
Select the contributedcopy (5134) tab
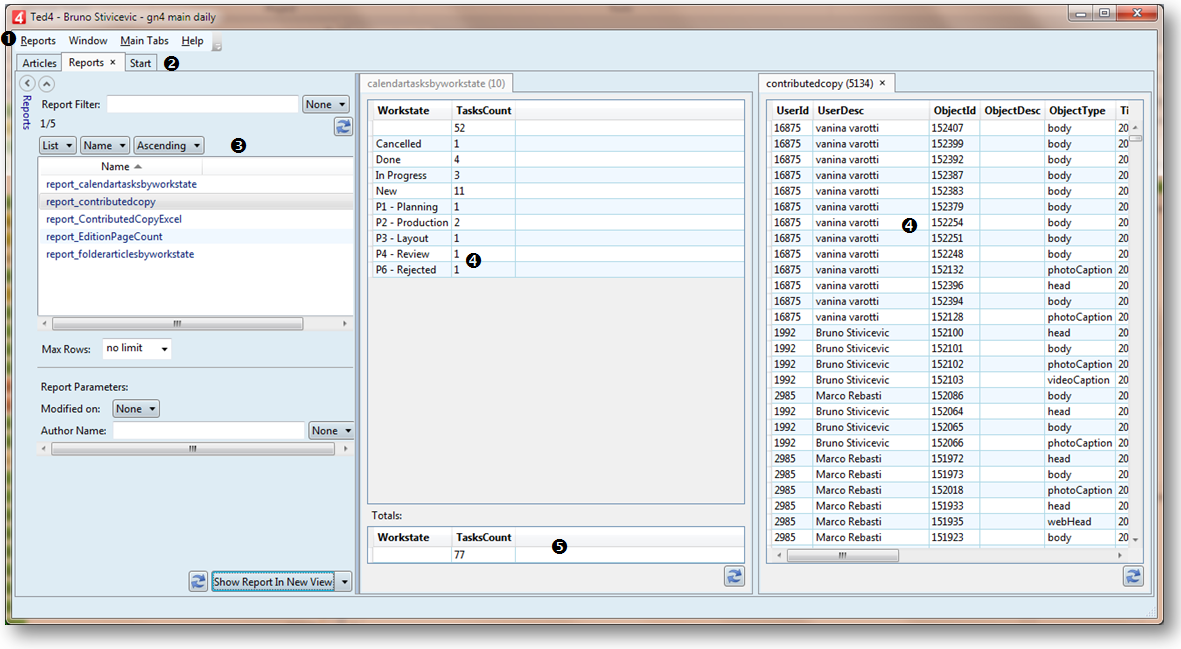[819, 84]
